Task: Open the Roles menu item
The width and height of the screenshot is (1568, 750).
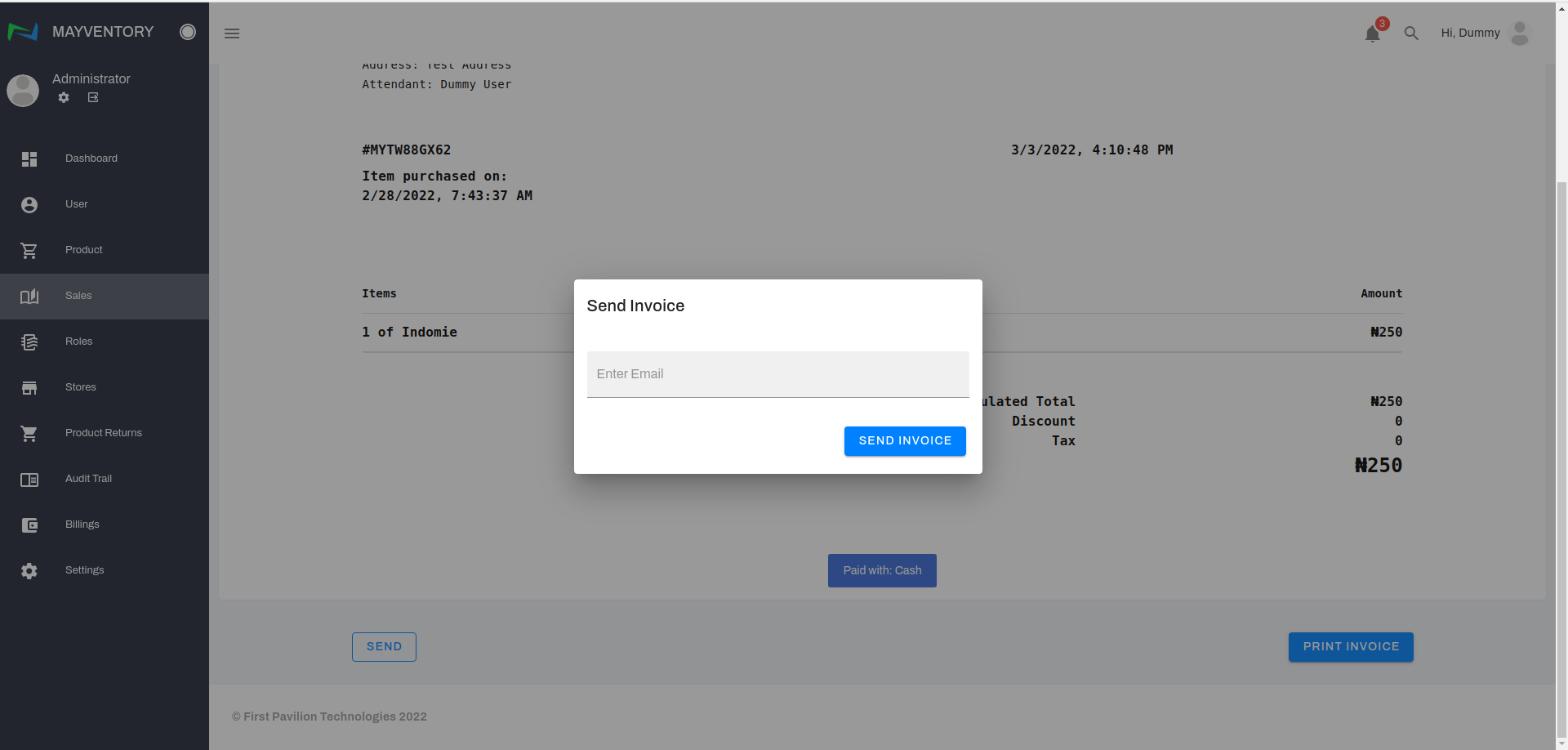Action: pyautogui.click(x=79, y=342)
